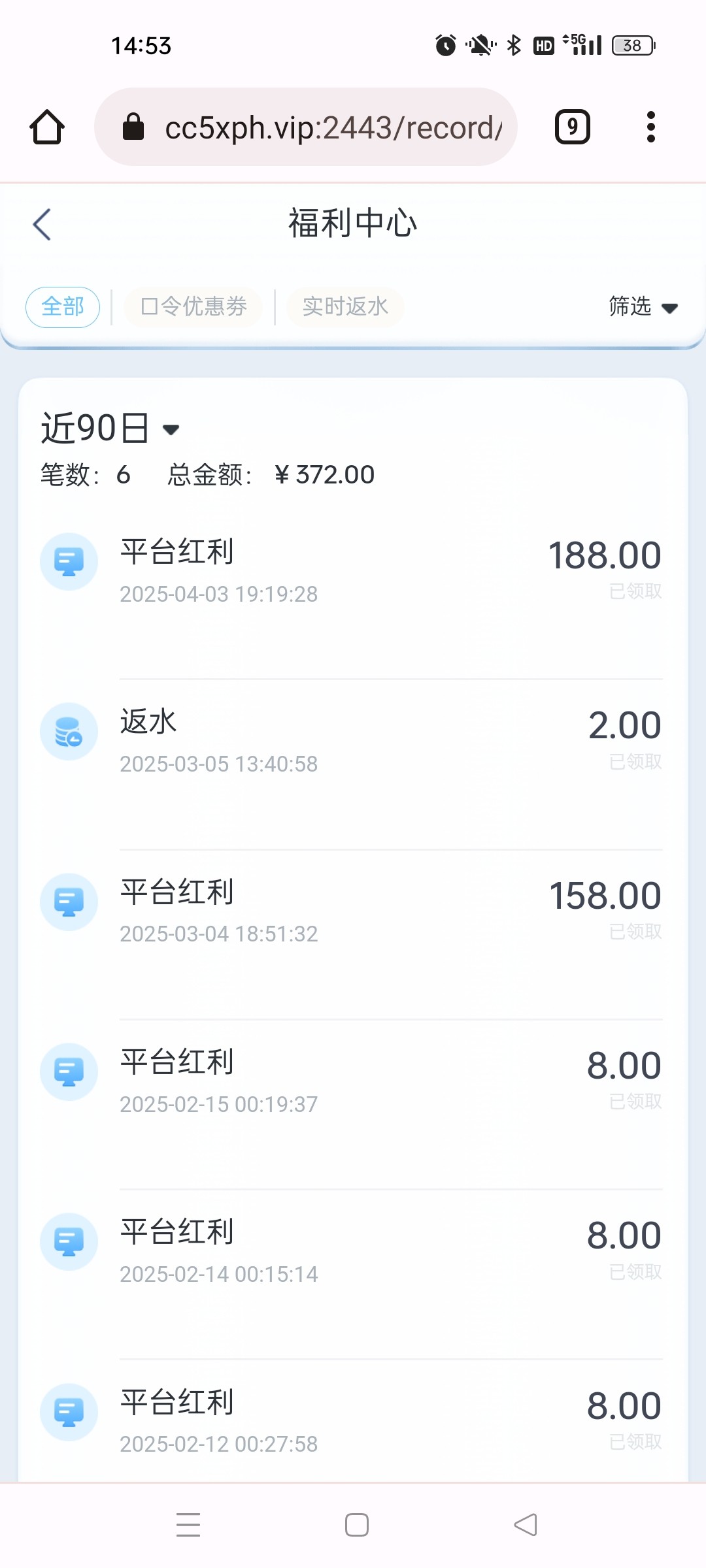Open the browser tab switcher showing 9

point(572,127)
